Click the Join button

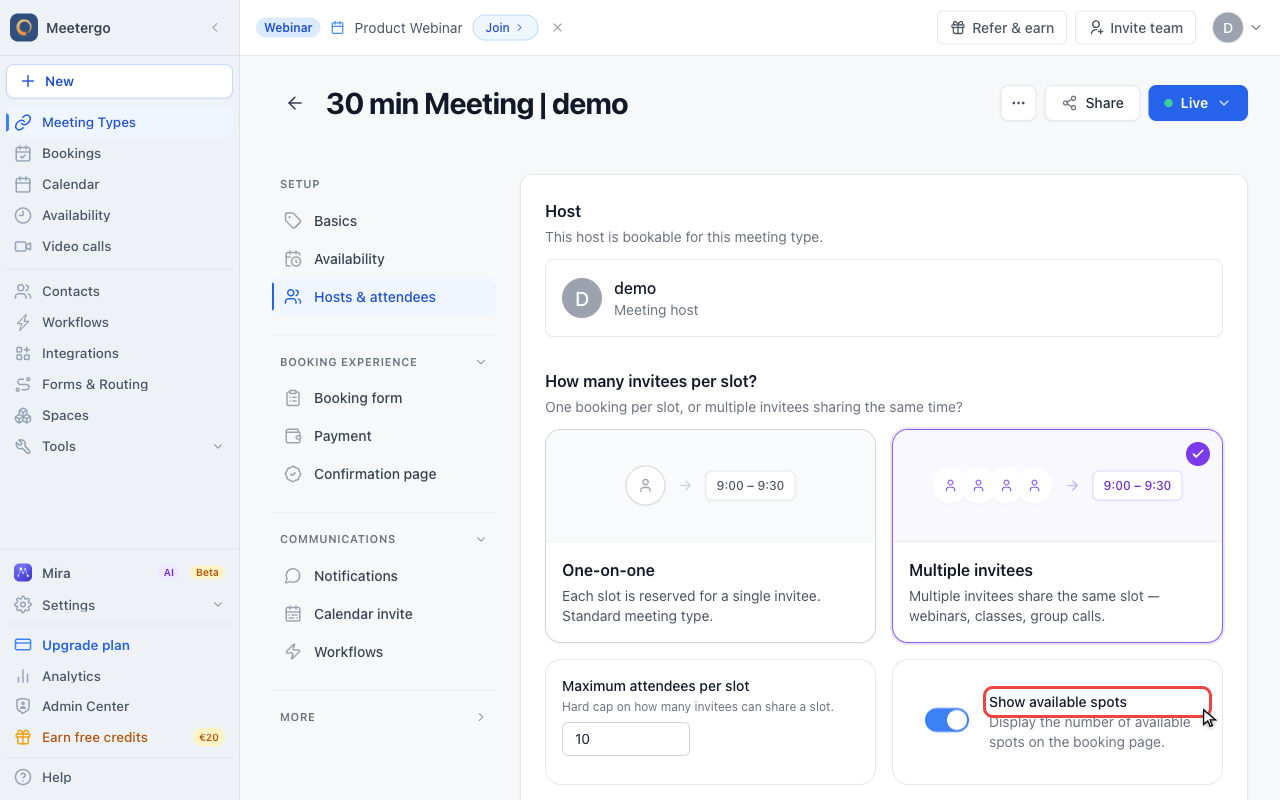point(505,28)
